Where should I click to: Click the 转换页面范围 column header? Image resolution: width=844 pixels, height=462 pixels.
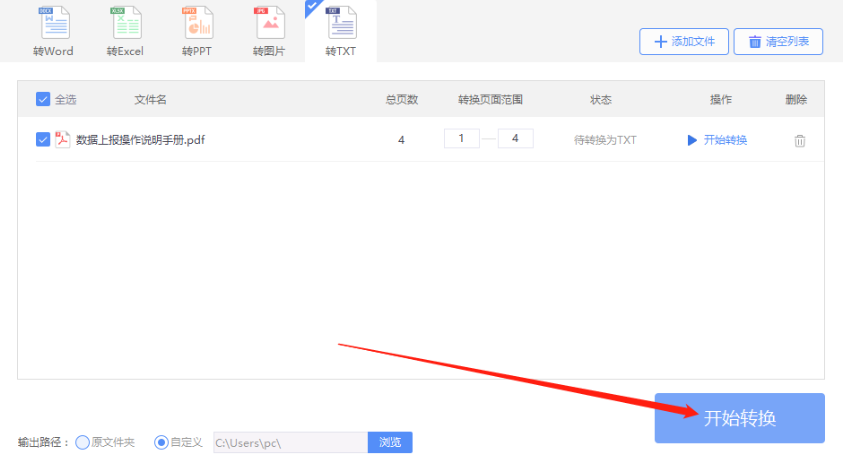(x=490, y=100)
